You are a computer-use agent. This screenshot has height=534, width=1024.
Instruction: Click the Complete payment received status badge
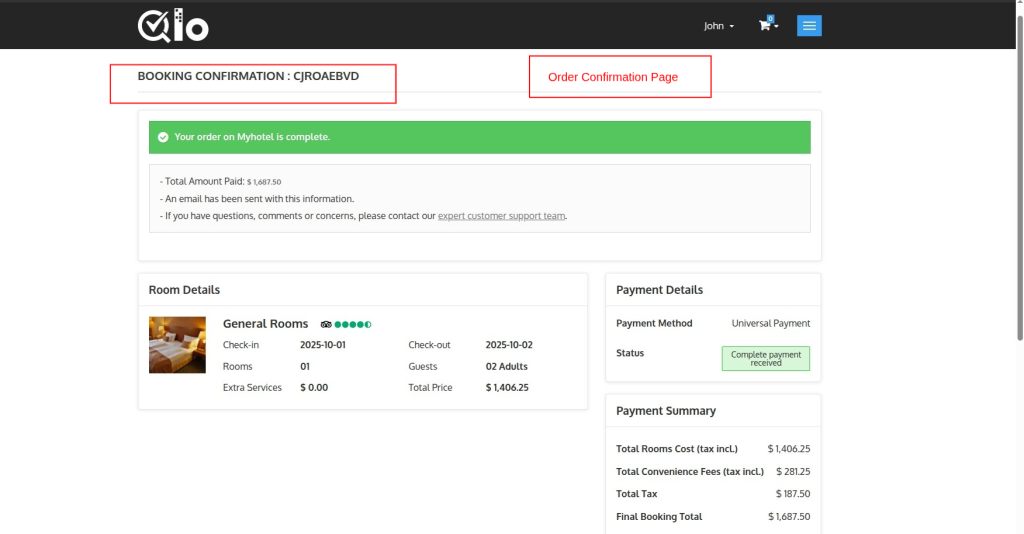coord(765,358)
